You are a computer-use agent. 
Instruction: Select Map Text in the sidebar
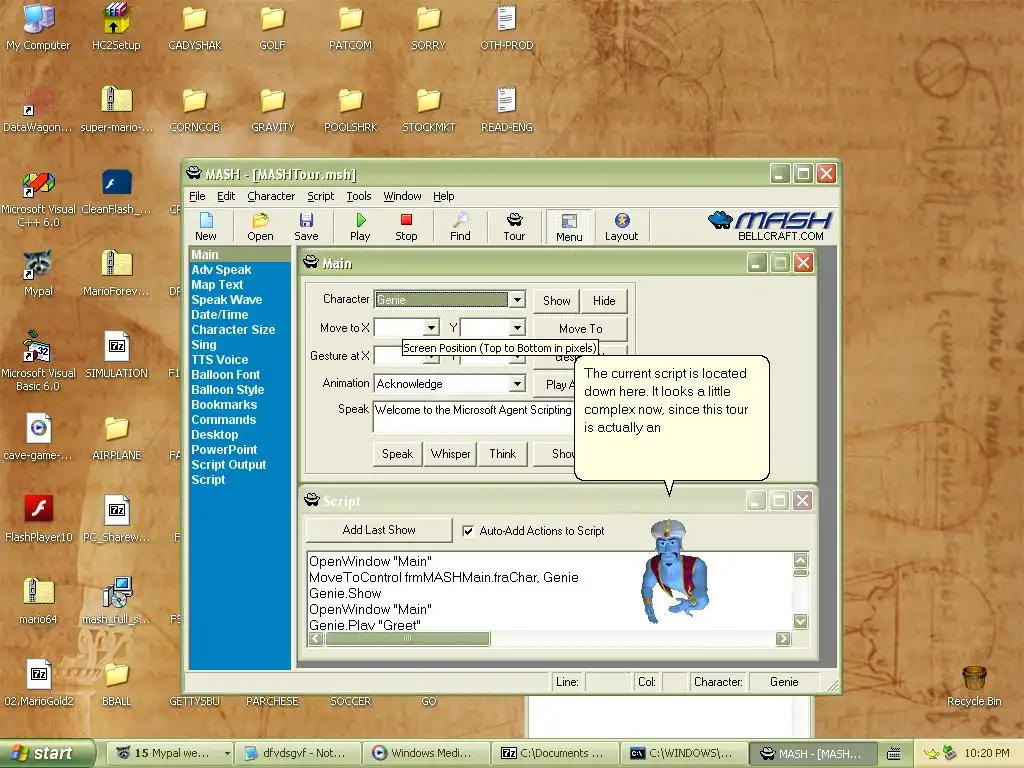click(x=217, y=285)
